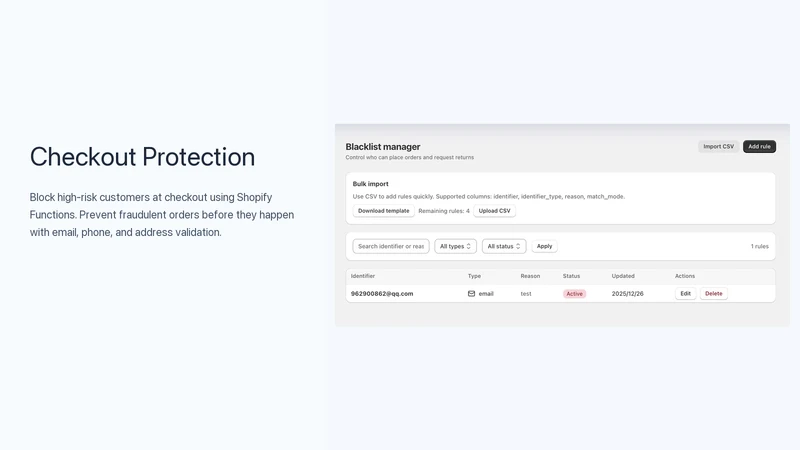
Task: Click the All status dropdown chevron arrows
Action: tap(518, 246)
